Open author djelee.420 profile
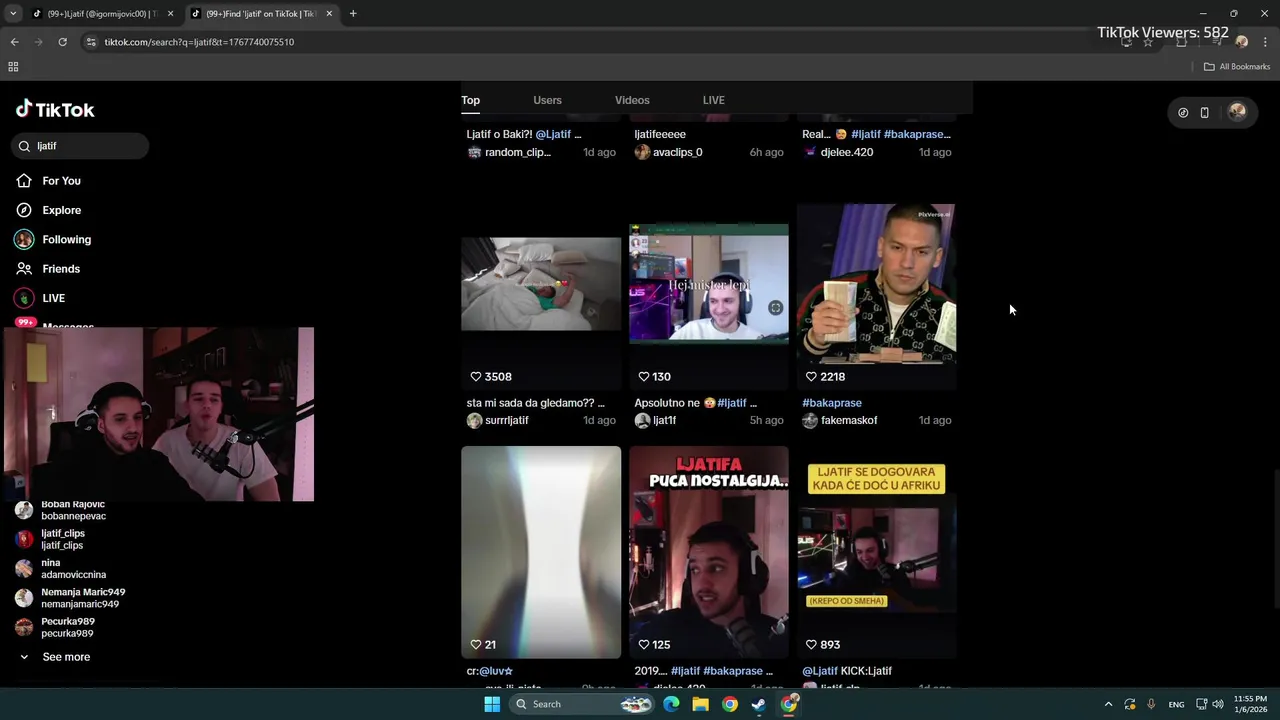 pos(847,152)
